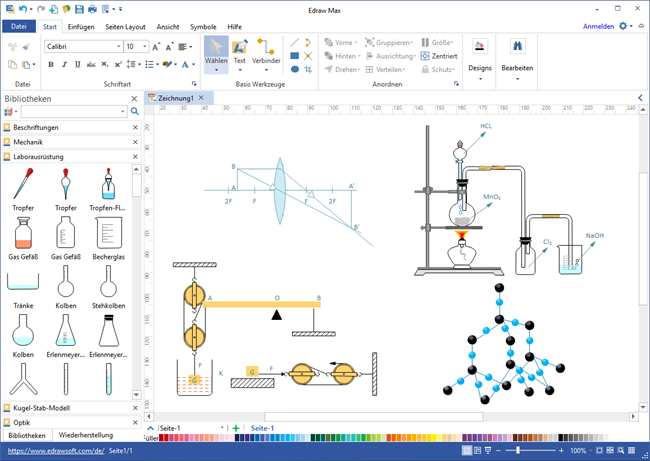Switch to the Wiederherstellung panel tab

point(86,435)
